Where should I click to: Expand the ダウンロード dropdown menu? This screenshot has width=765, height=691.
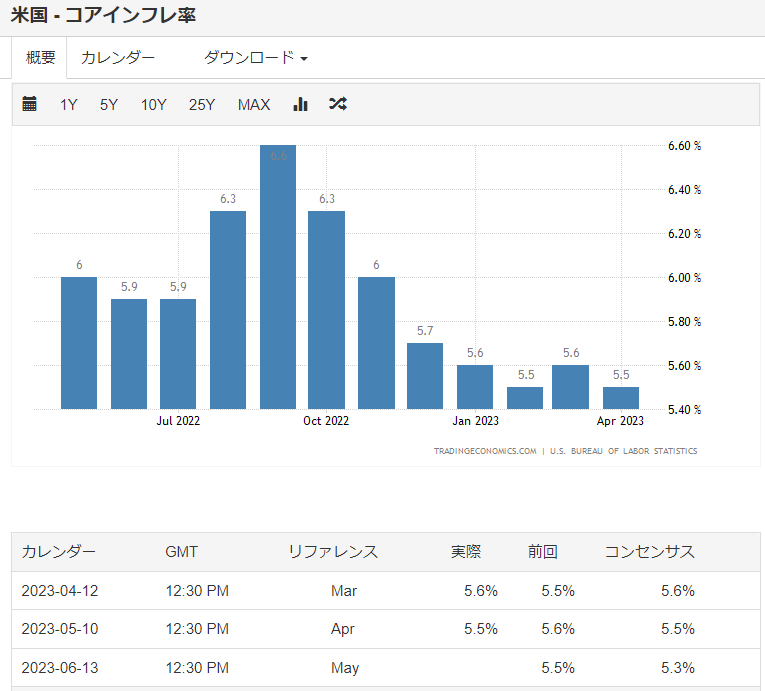(255, 58)
